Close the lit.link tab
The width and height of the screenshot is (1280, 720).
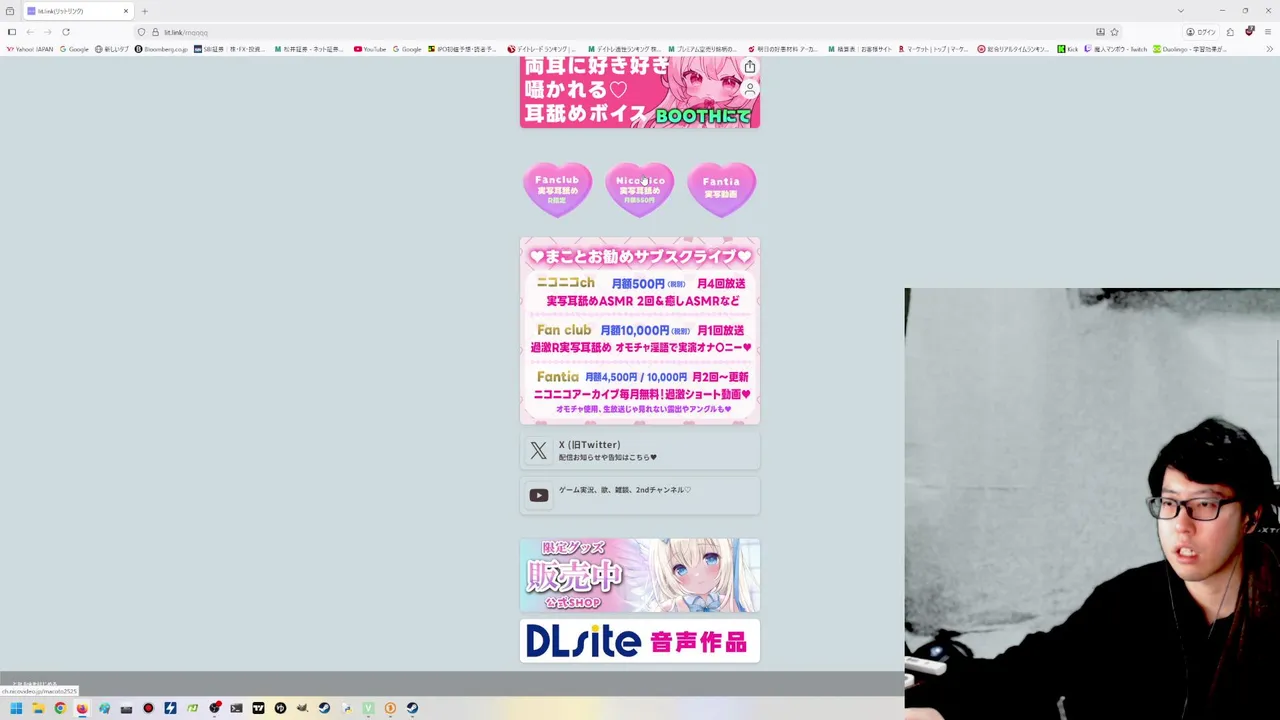[x=126, y=11]
